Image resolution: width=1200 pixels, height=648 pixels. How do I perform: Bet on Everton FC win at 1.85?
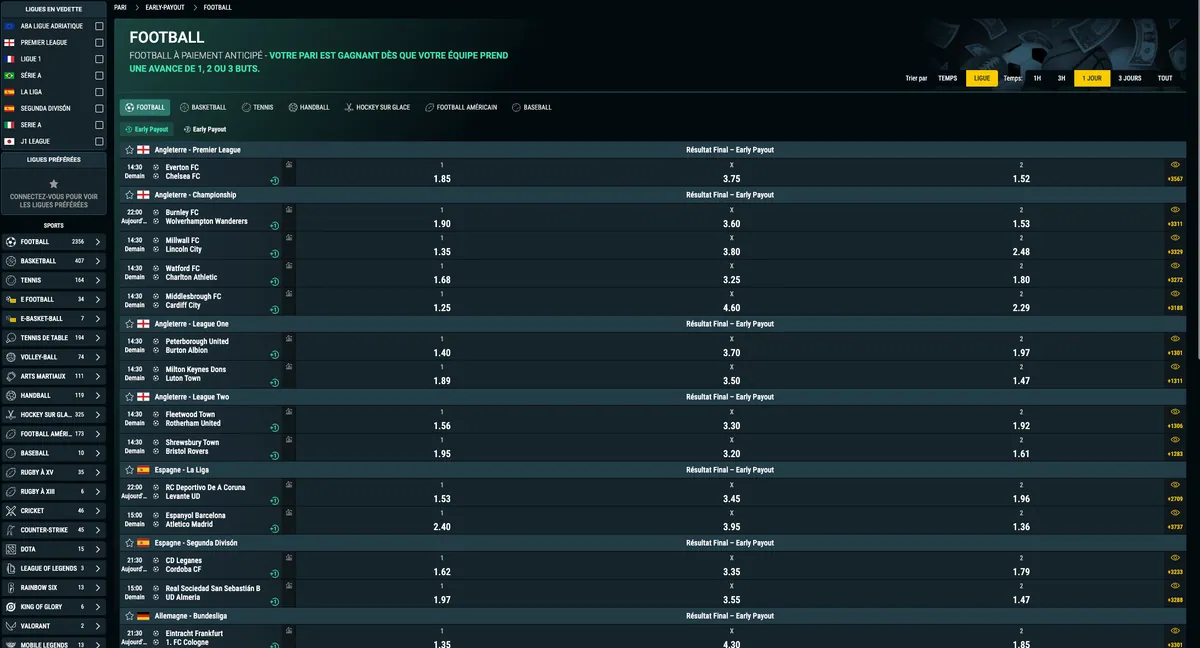click(x=442, y=172)
